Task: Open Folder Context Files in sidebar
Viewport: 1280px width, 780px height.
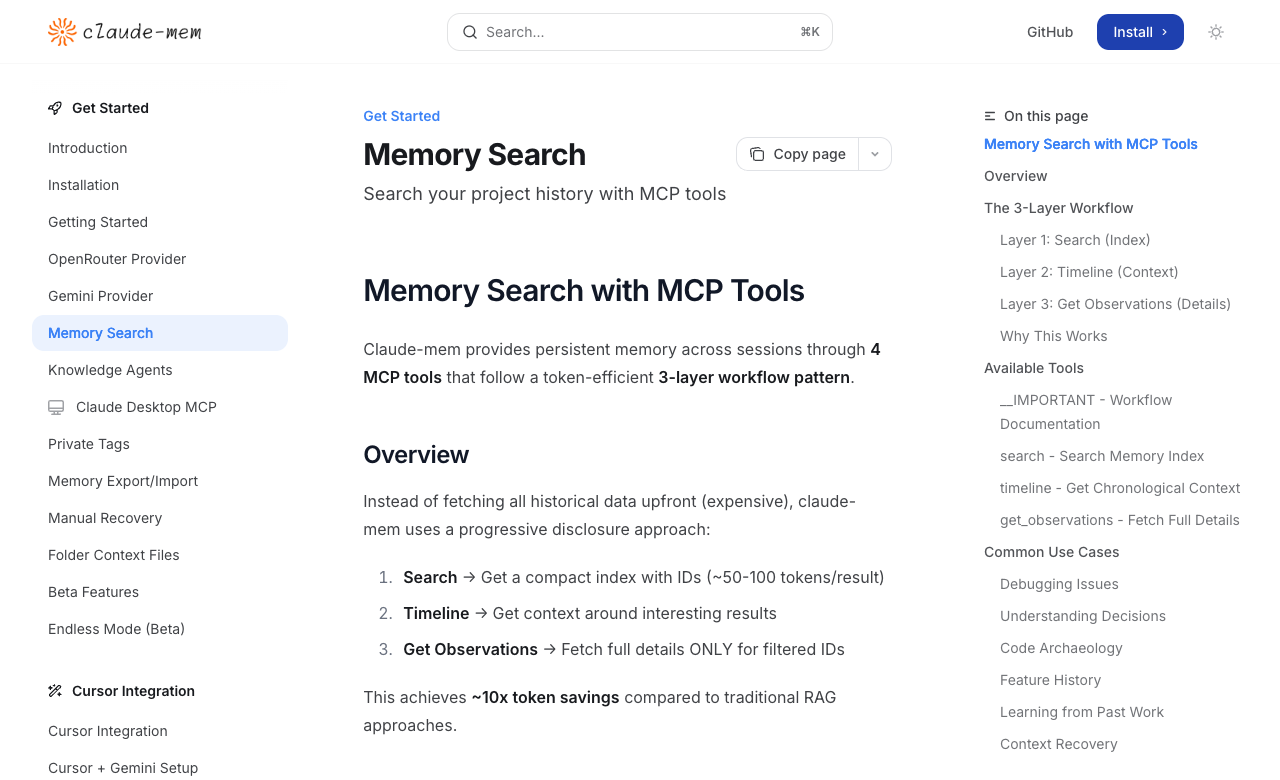Action: pos(160,555)
